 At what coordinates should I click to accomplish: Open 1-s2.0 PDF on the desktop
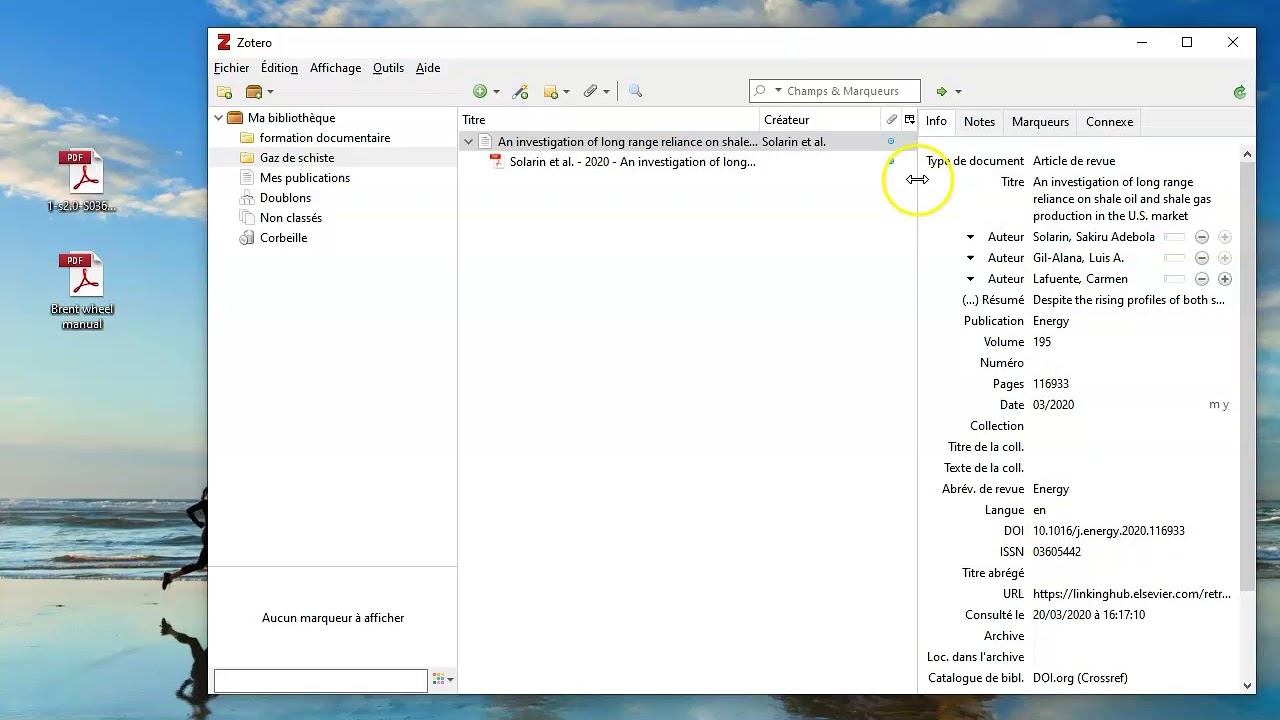point(82,180)
